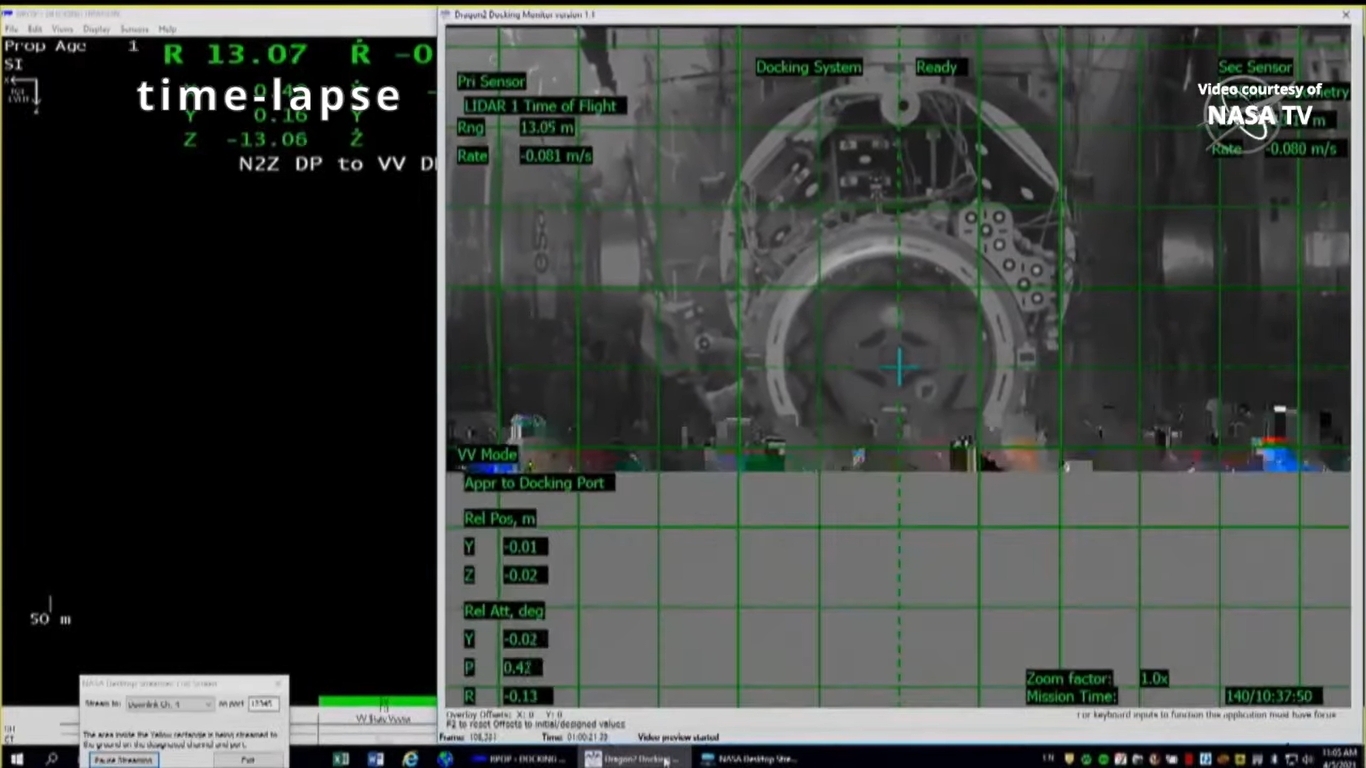1366x768 pixels.
Task: Open the Display menu
Action: pos(97,29)
